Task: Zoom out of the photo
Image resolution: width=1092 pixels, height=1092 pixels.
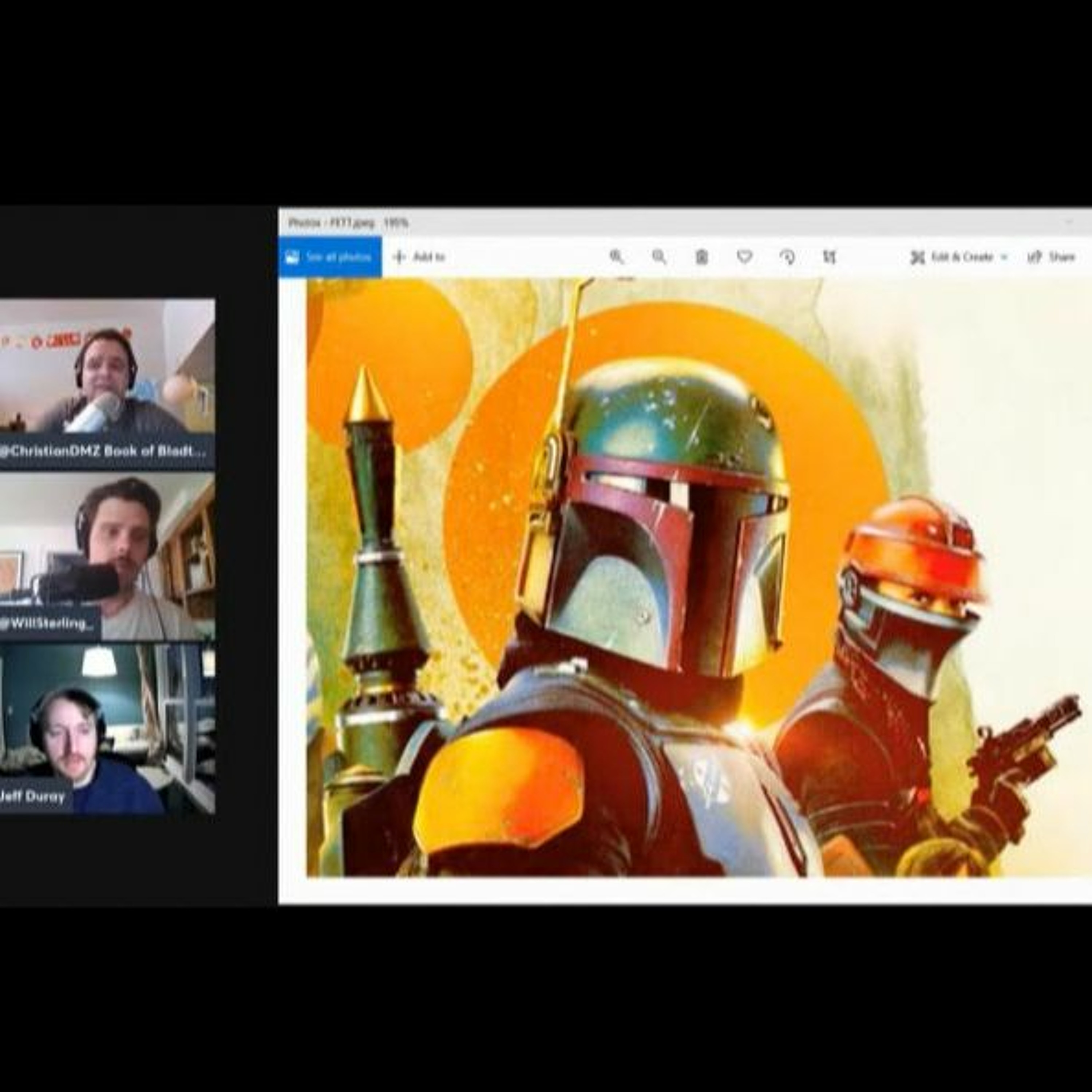Action: pos(659,257)
